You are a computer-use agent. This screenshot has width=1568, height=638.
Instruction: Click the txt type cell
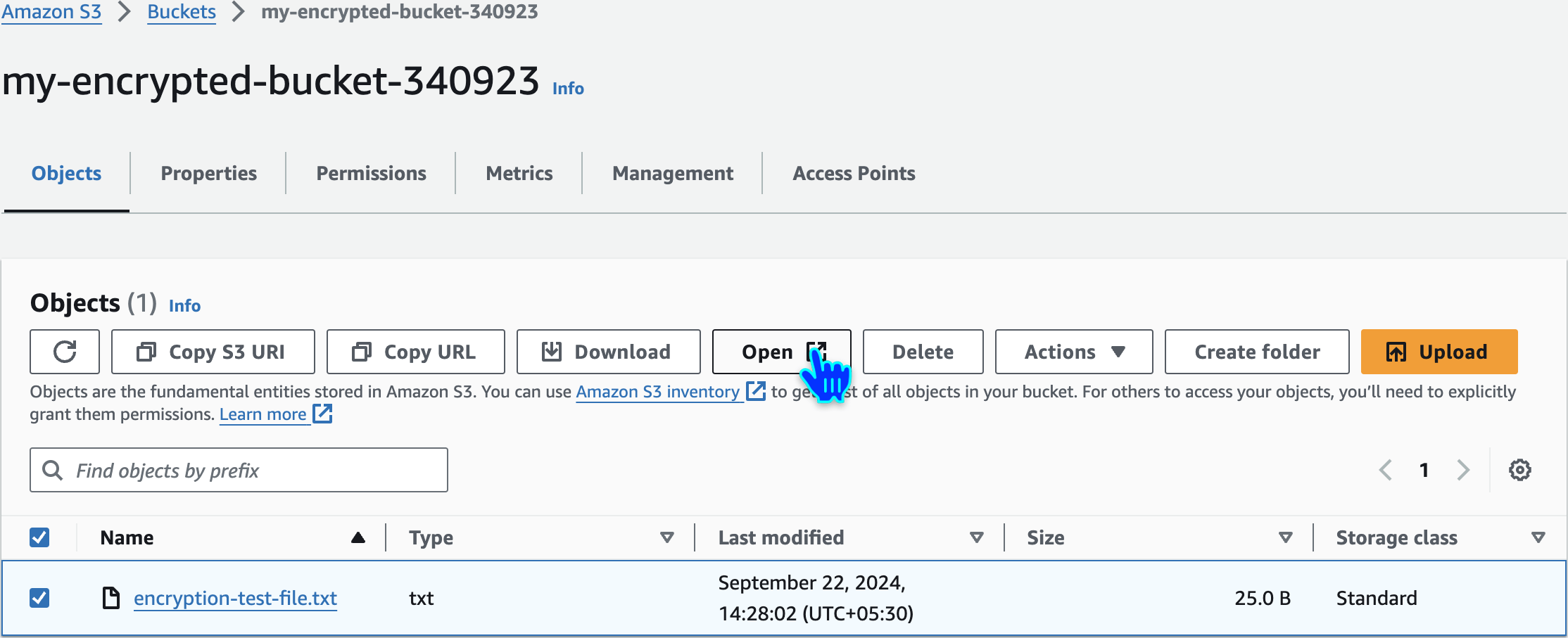point(422,598)
